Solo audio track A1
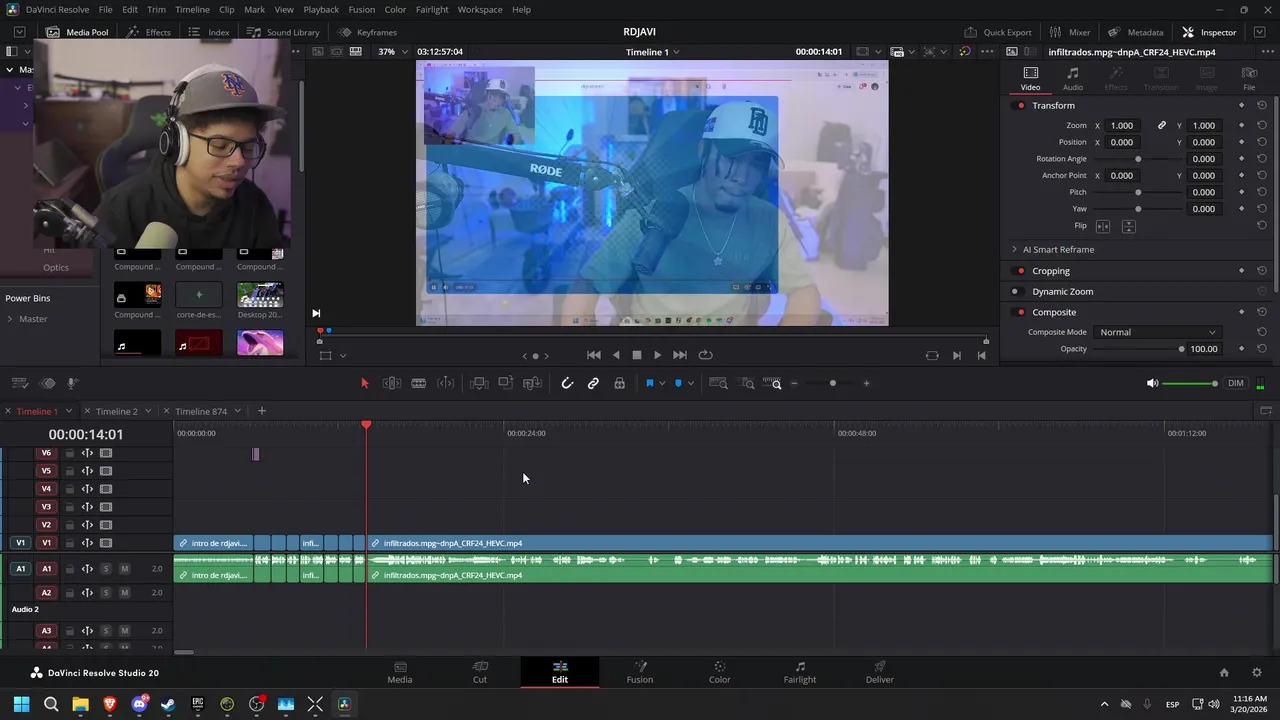This screenshot has width=1280, height=720. 105,569
